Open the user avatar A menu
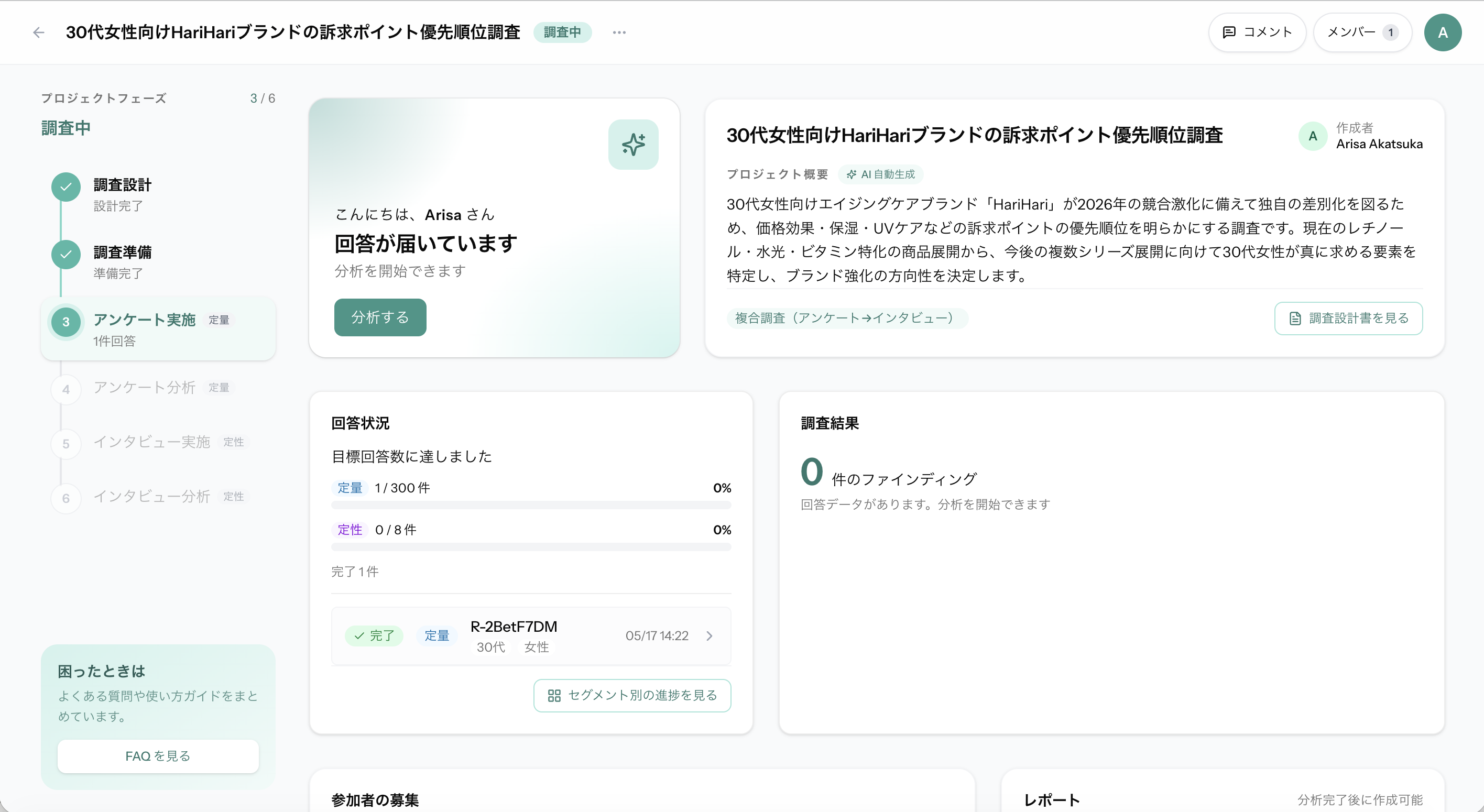The height and width of the screenshot is (812, 1484). (1443, 32)
